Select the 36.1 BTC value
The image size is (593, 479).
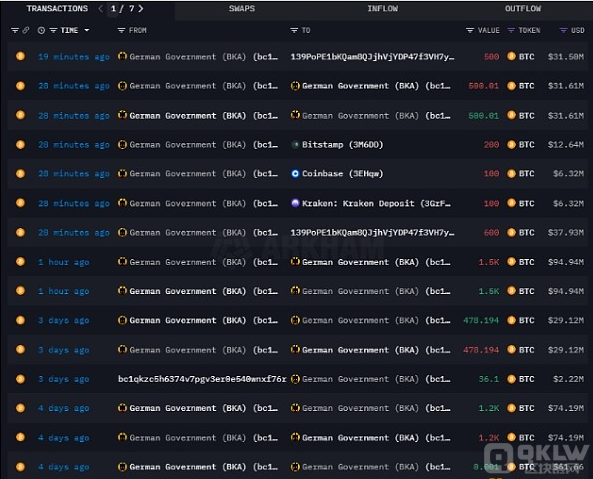click(489, 379)
